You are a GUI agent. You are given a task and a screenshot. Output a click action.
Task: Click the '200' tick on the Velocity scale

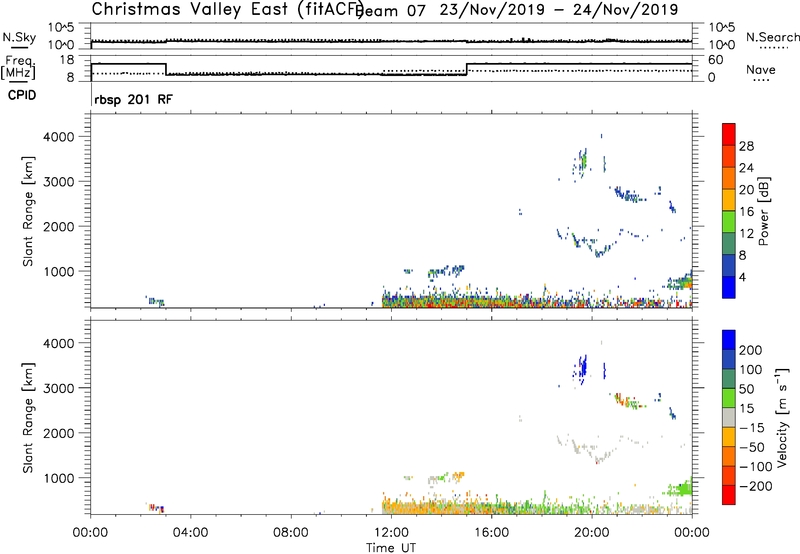[751, 350]
